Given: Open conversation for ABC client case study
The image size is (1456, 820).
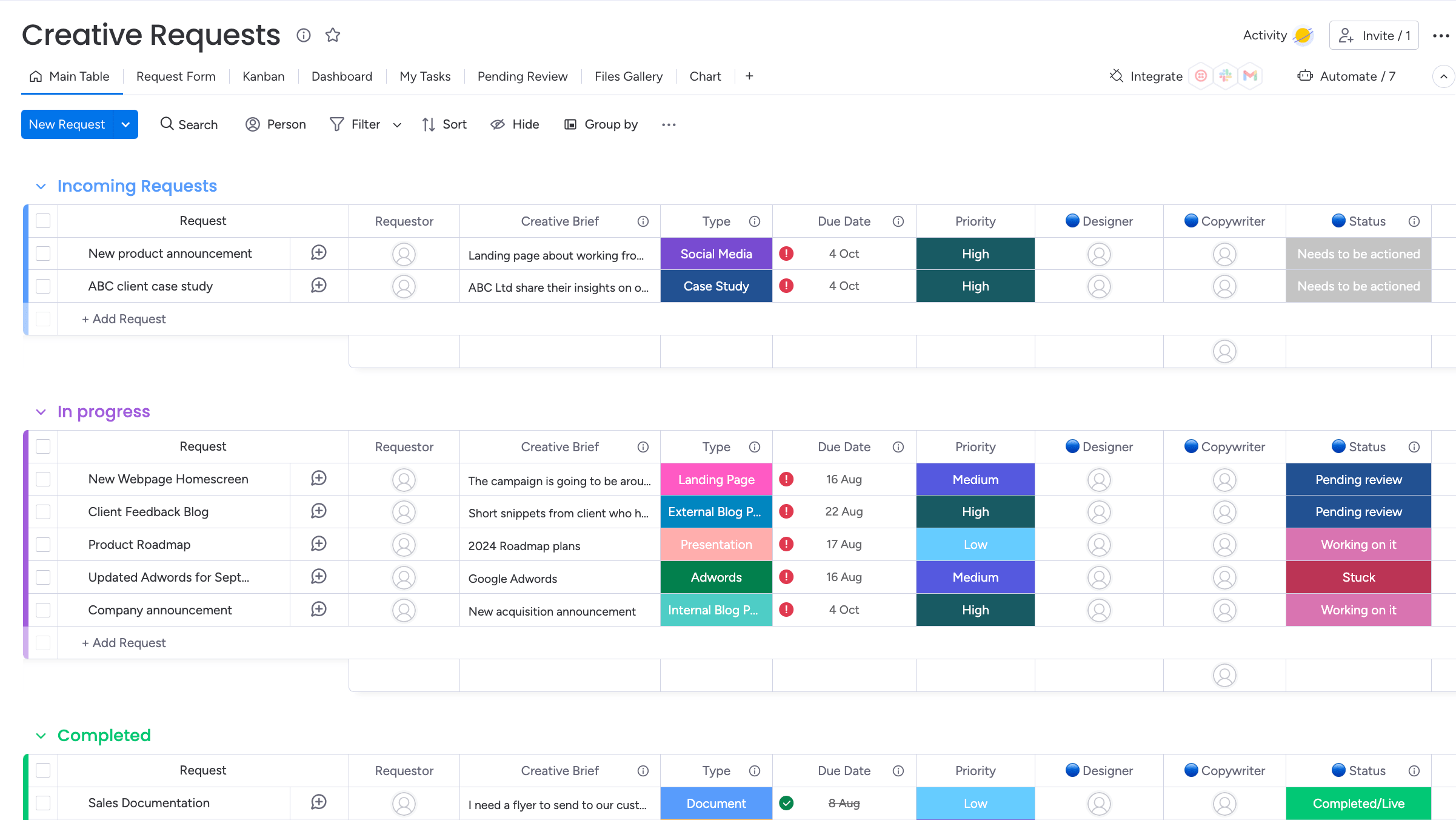Looking at the screenshot, I should (x=319, y=286).
